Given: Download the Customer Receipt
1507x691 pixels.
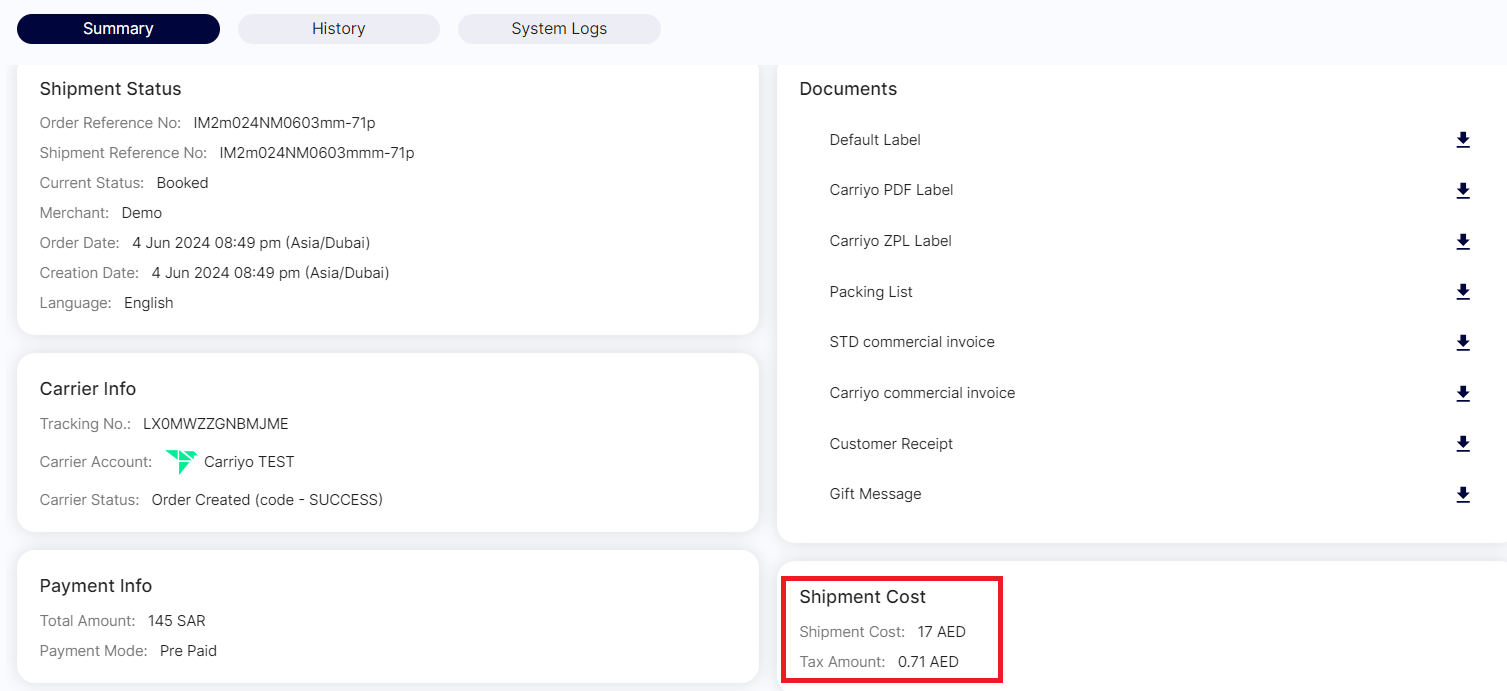Looking at the screenshot, I should [1462, 444].
